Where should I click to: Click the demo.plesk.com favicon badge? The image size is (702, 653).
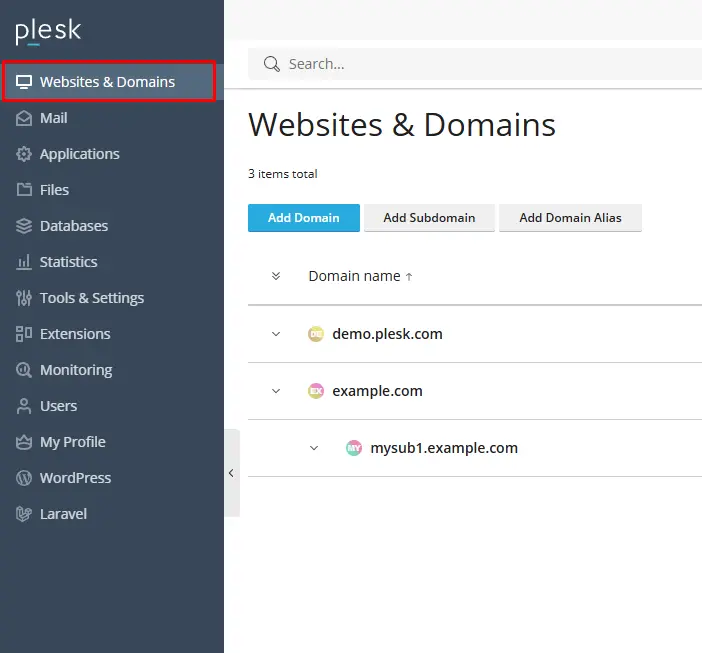[x=316, y=334]
